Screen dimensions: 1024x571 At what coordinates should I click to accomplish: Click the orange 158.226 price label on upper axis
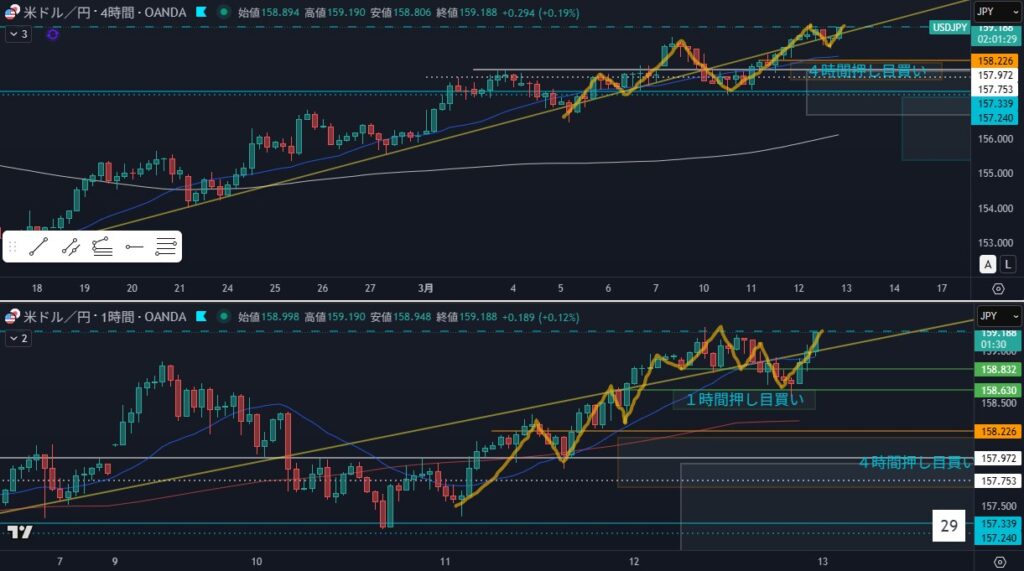pyautogui.click(x=996, y=61)
